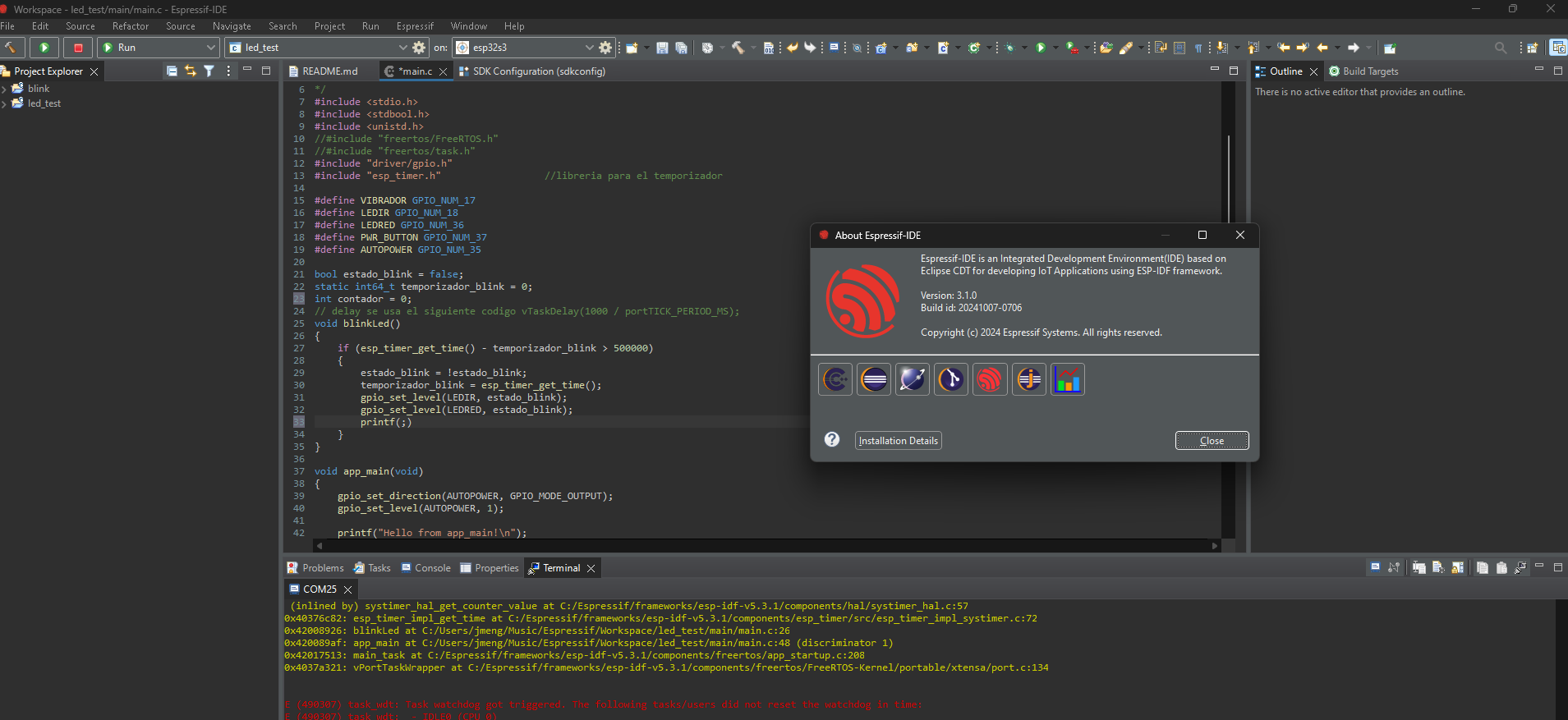Click the colorful bar chart plugin icon
1568x720 pixels.
point(1067,379)
